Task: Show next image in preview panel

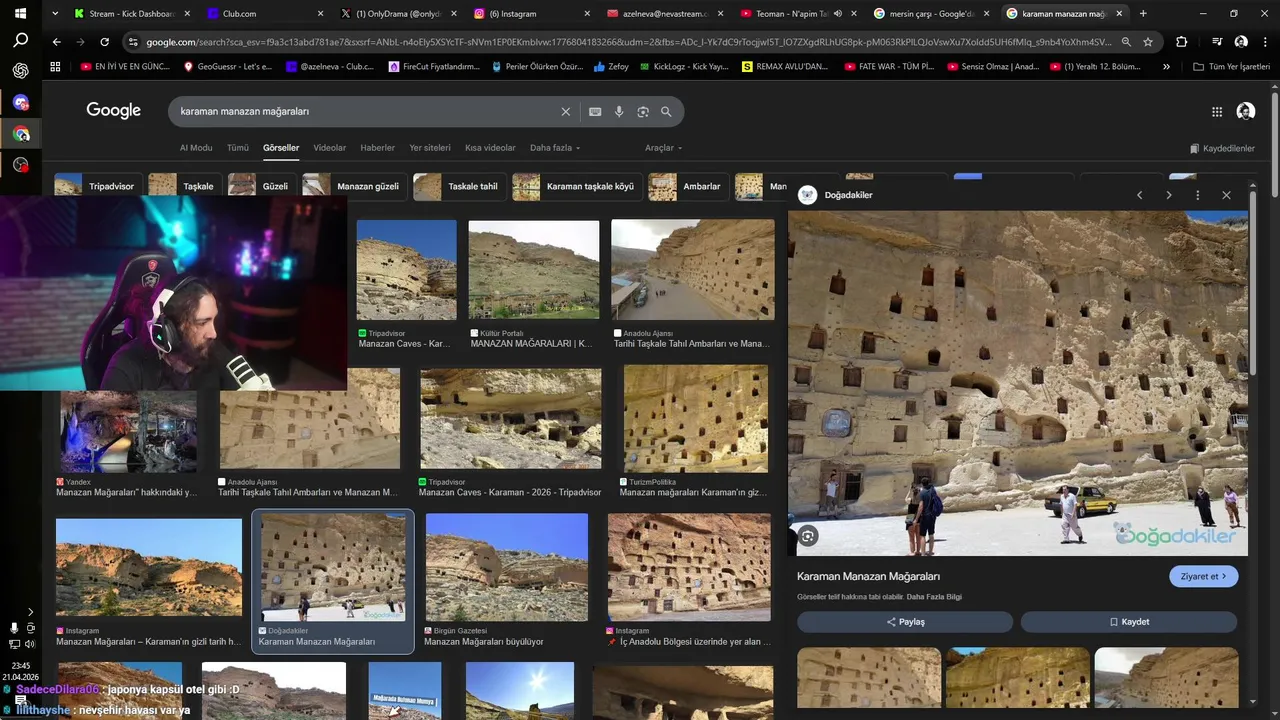Action: tap(1168, 195)
